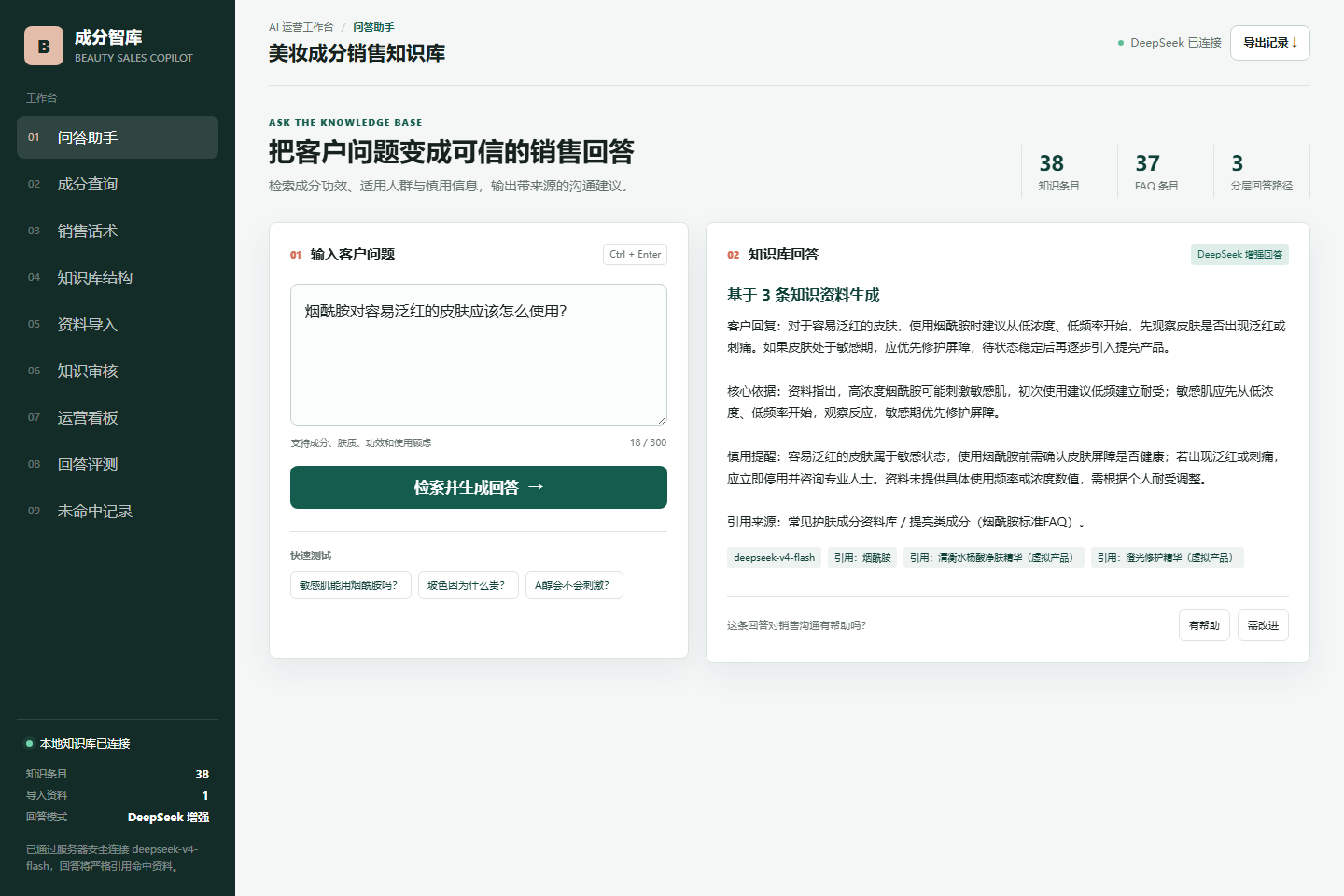Click DeepSeek 增强回答 badge
The width and height of the screenshot is (1344, 896).
click(x=1239, y=254)
